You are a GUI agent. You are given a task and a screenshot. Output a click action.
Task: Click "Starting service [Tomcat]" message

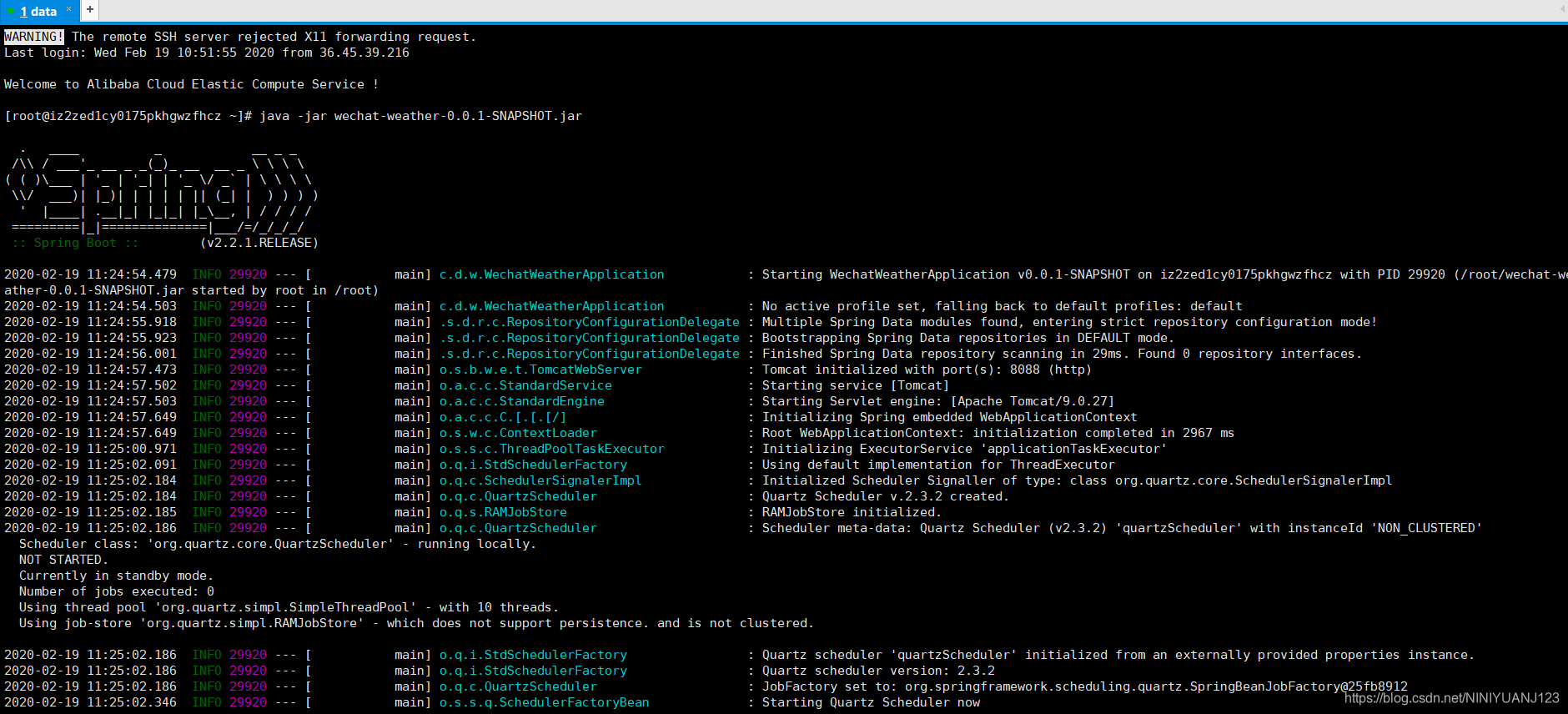(x=856, y=385)
